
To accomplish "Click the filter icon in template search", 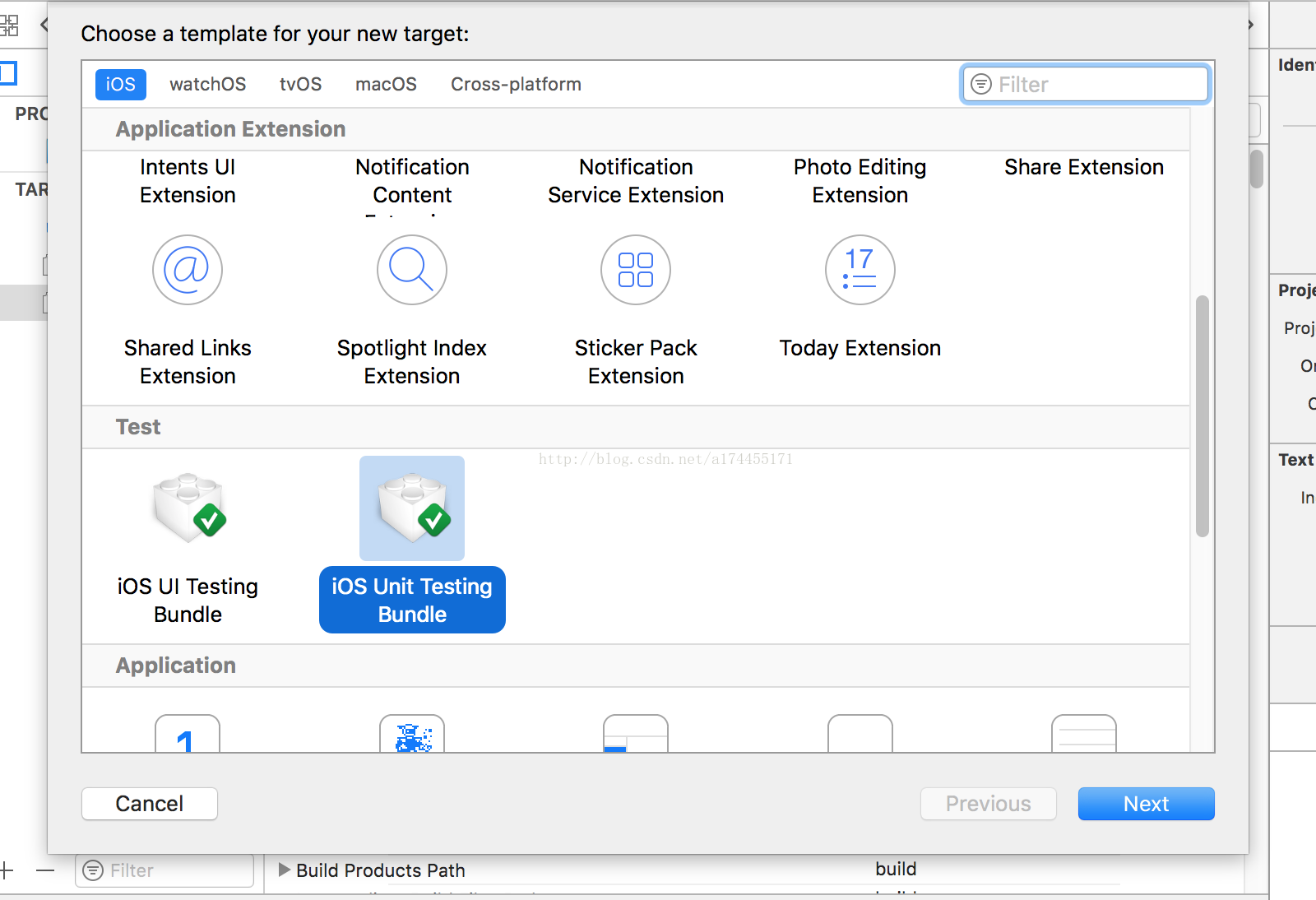I will (981, 84).
